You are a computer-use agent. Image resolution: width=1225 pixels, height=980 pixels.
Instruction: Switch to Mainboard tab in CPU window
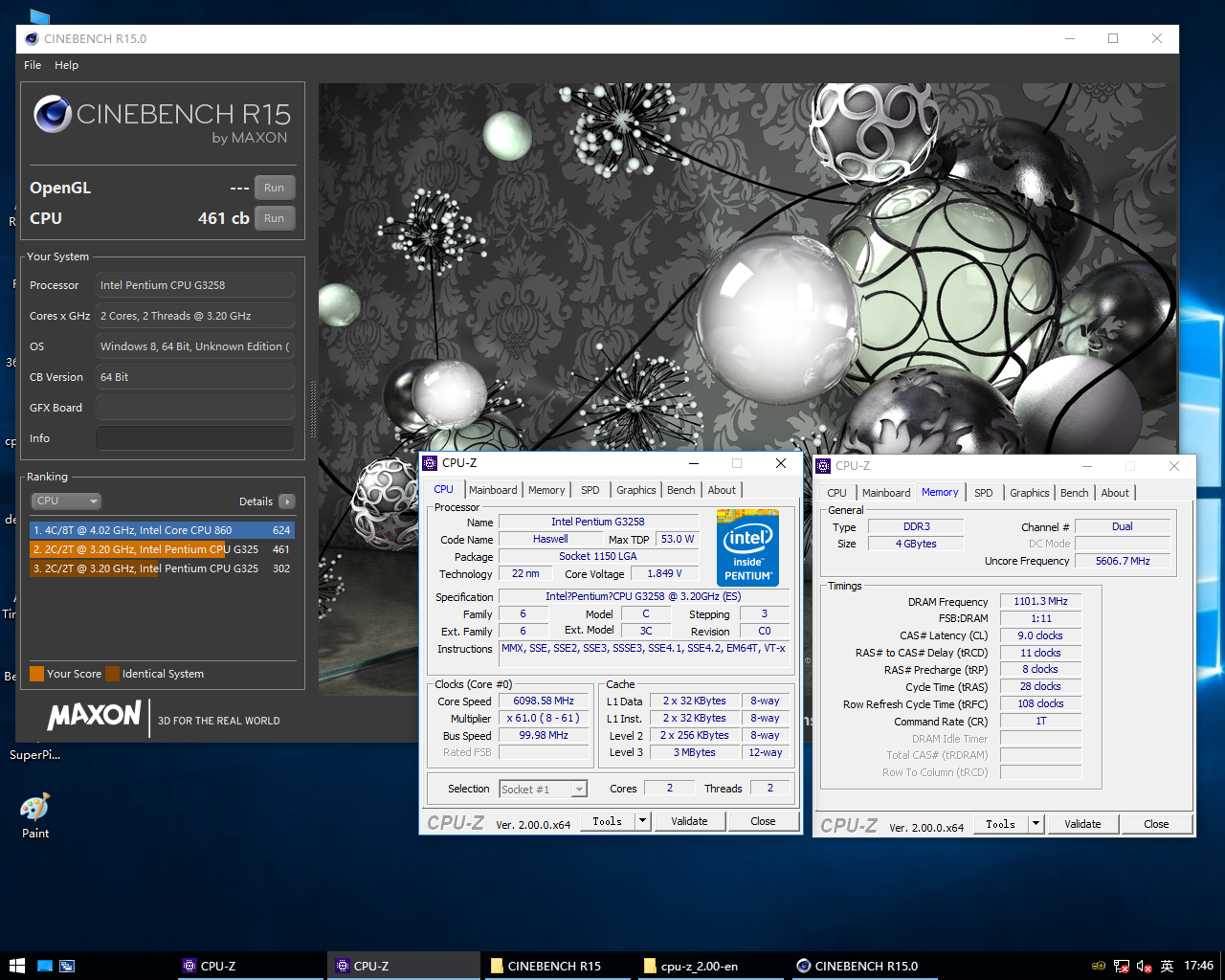point(493,490)
